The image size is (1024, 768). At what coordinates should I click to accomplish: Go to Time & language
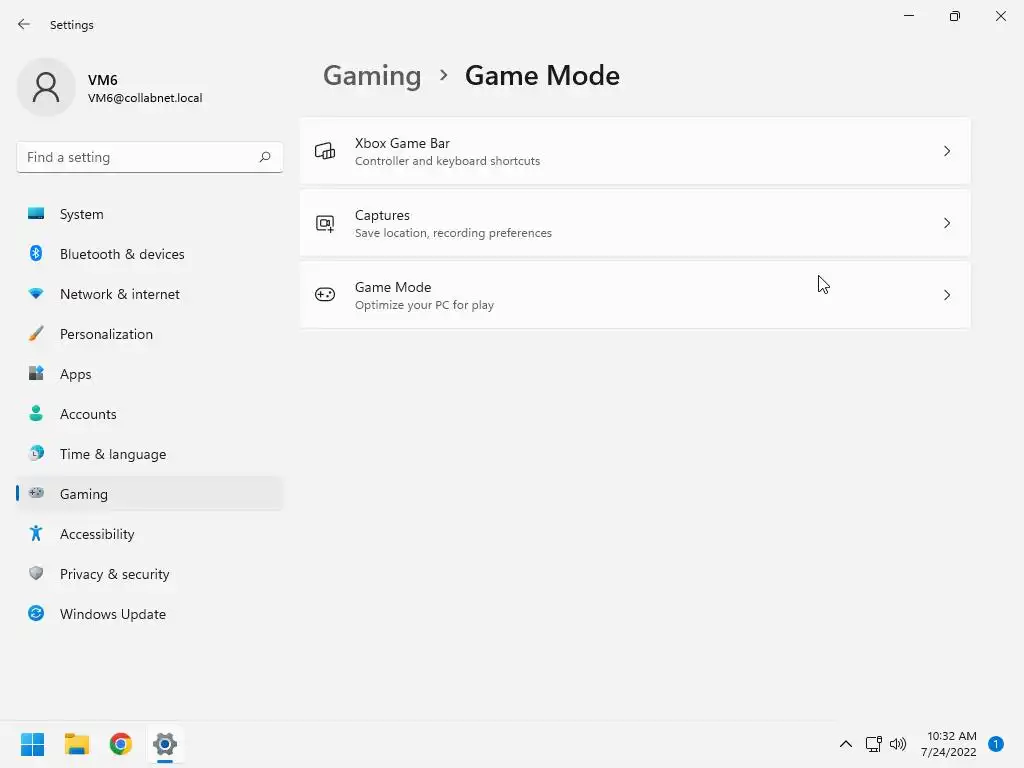pos(150,453)
